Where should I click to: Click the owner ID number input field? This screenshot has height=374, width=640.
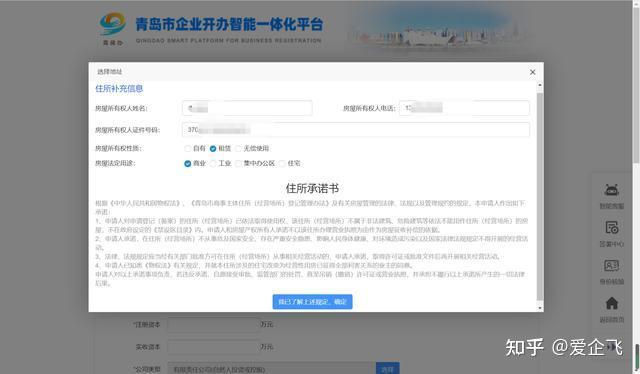[x=356, y=130]
